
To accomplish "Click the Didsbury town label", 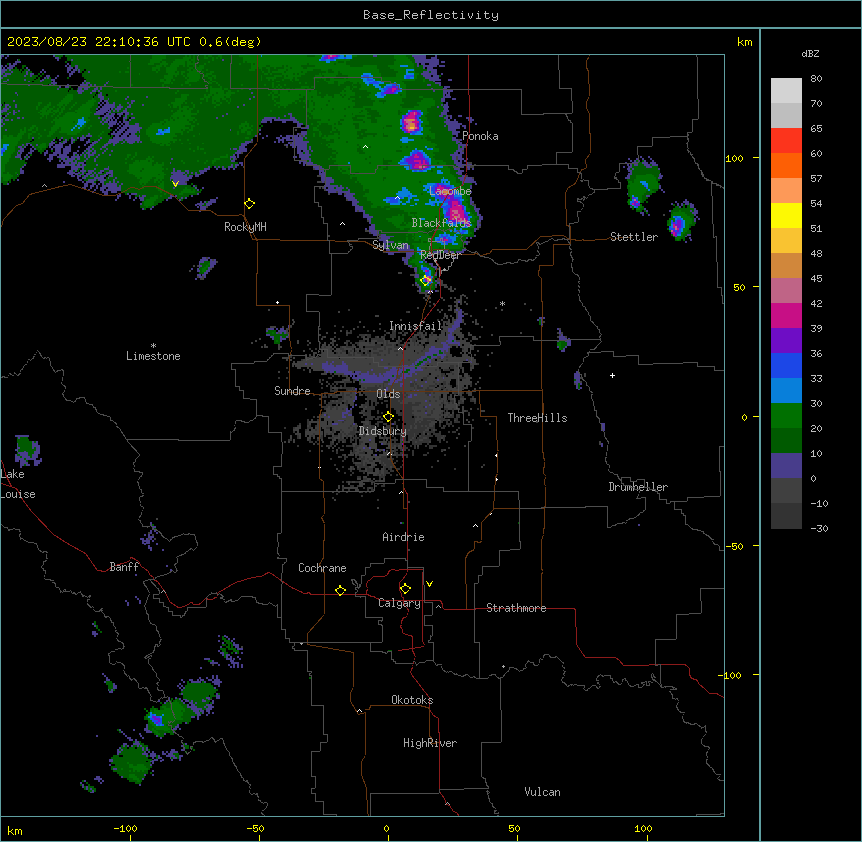I will [383, 431].
